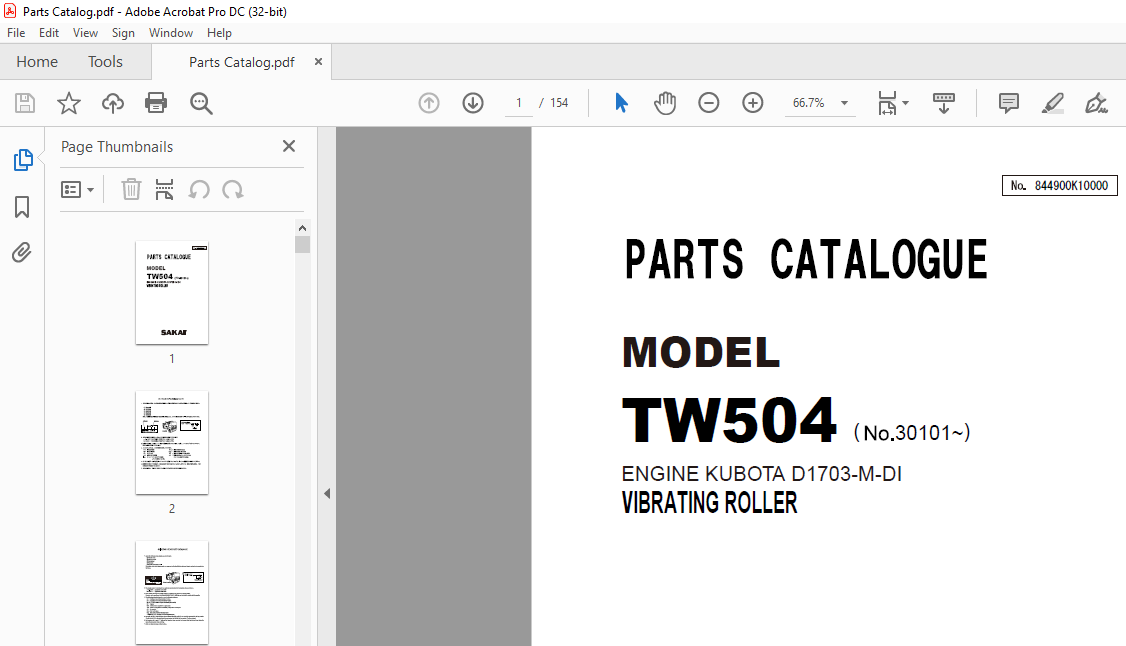Screen dimensions: 1126x646
Task: Close the Page Thumbnails panel
Action: click(289, 146)
